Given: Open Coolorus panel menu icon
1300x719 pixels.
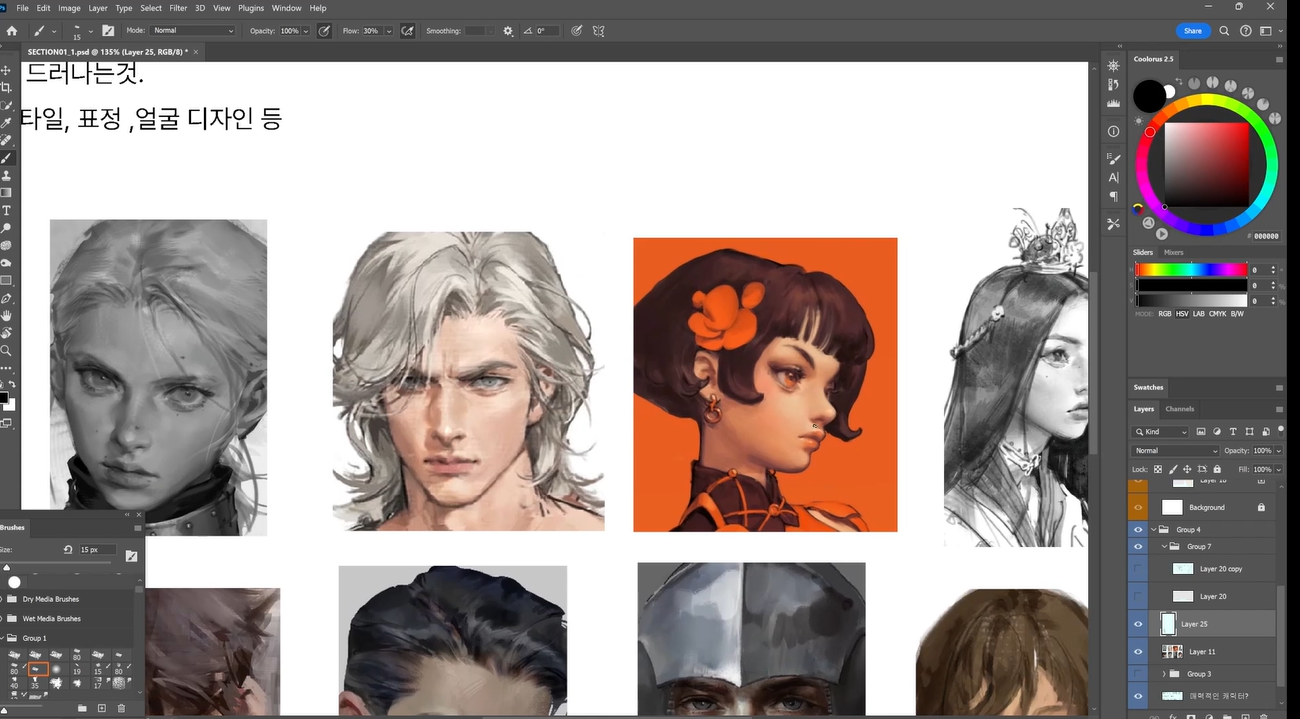Looking at the screenshot, I should coord(1280,59).
